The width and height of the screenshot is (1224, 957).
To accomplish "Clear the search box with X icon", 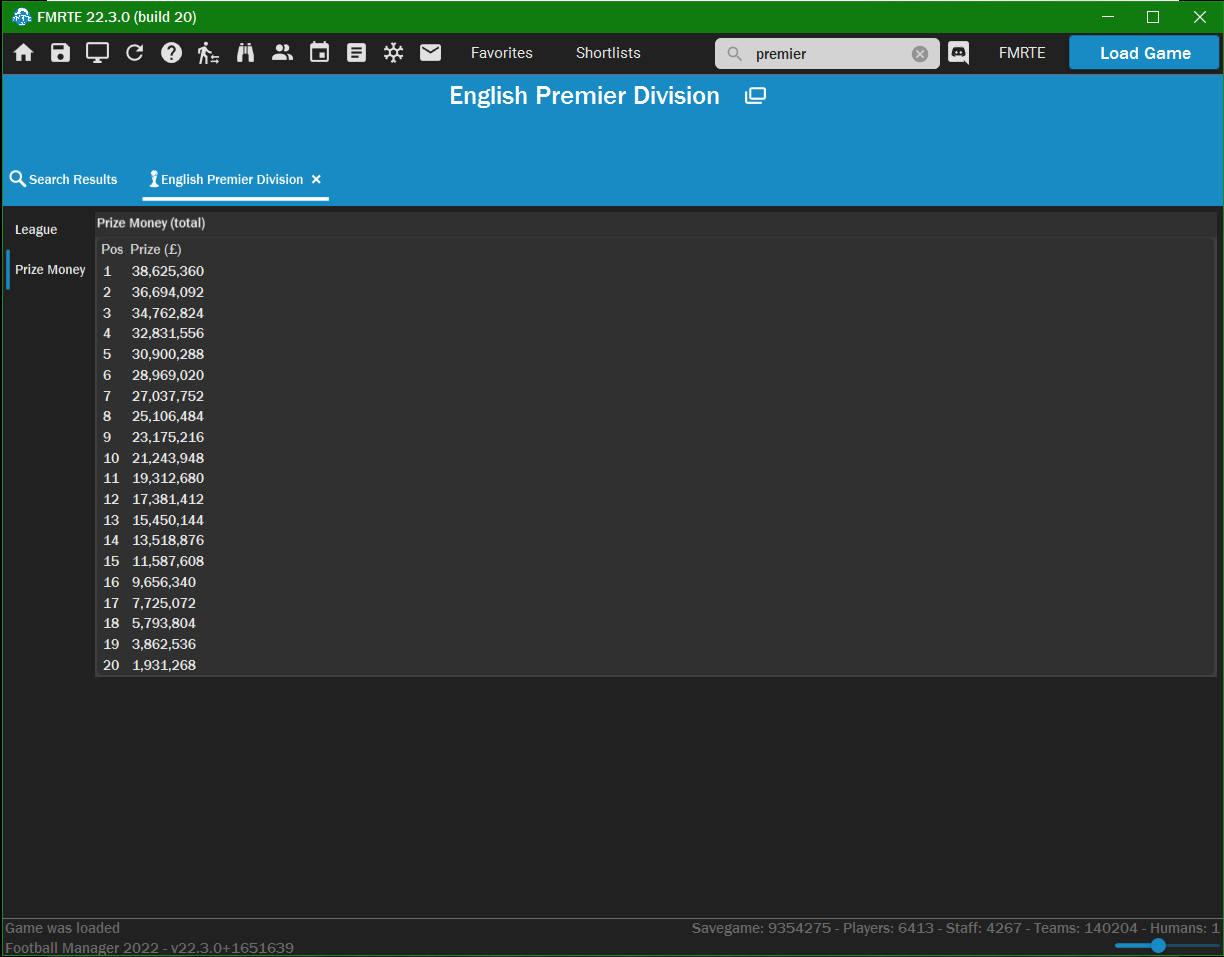I will [920, 54].
